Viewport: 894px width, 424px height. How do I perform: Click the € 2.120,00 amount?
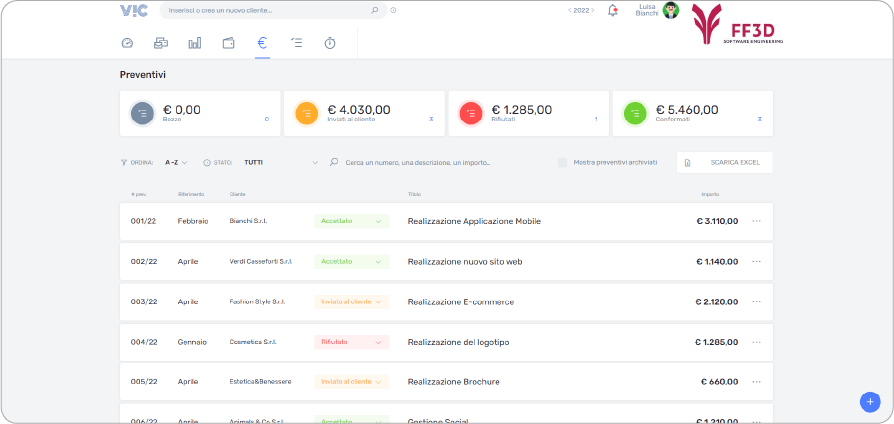[717, 301]
